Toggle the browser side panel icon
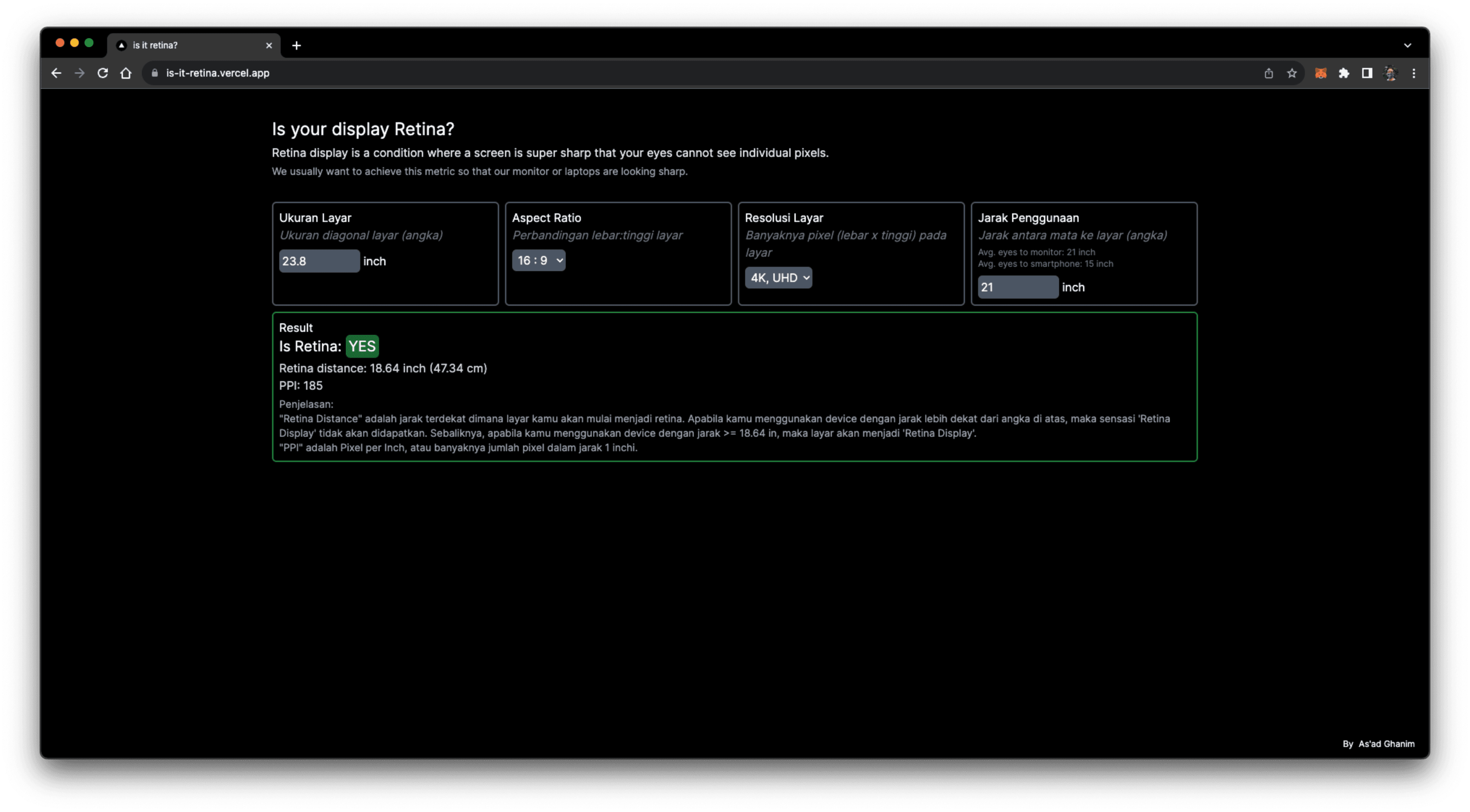The width and height of the screenshot is (1470, 812). 1367,73
